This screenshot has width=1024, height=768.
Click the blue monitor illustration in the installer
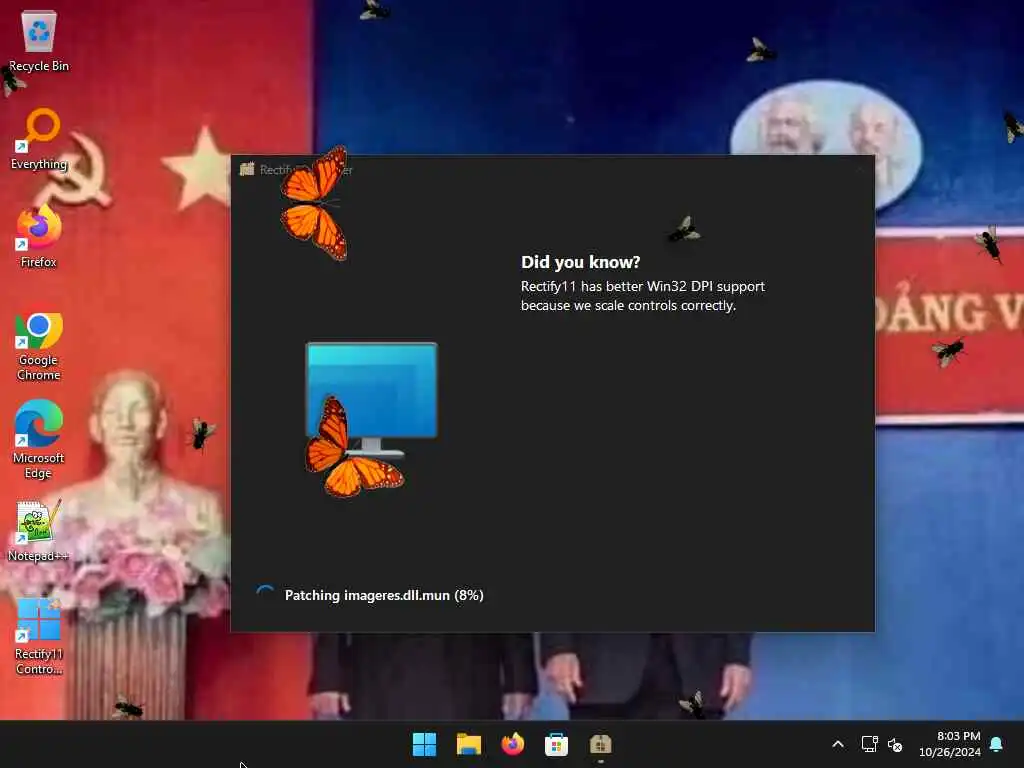click(372, 399)
